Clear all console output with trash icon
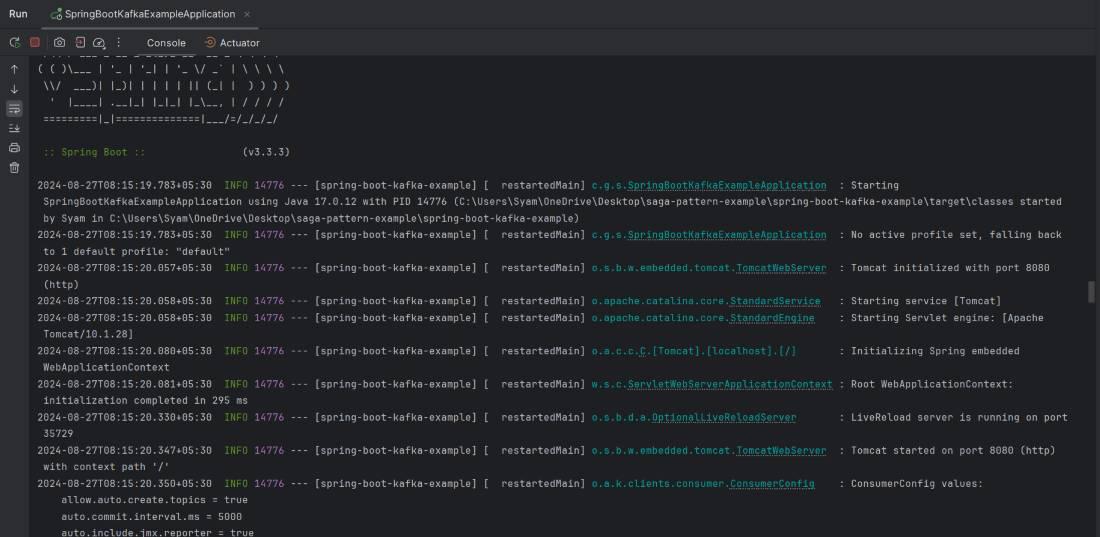The height and width of the screenshot is (537, 1100). [14, 167]
